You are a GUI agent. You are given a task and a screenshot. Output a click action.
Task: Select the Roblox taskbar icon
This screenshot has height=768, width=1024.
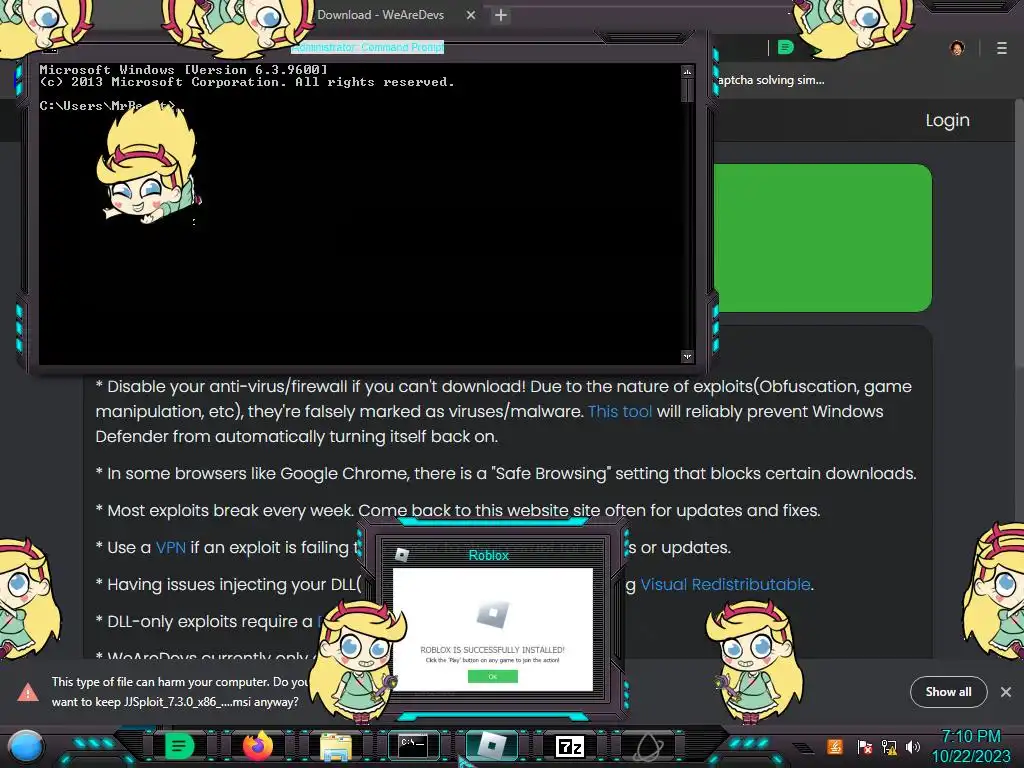click(x=491, y=745)
